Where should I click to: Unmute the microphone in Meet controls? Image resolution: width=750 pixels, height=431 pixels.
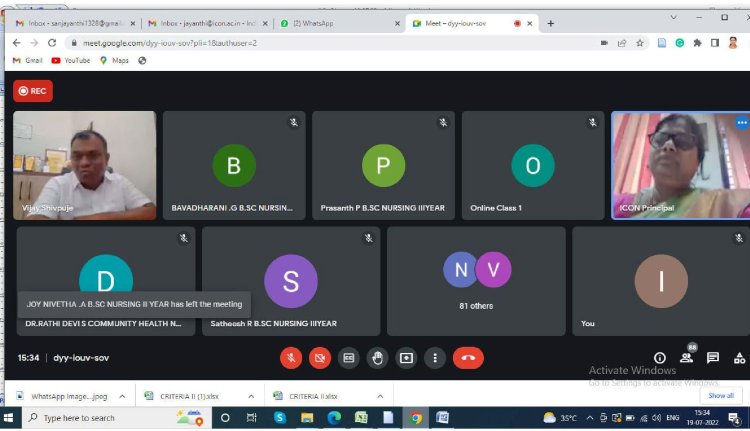(291, 358)
